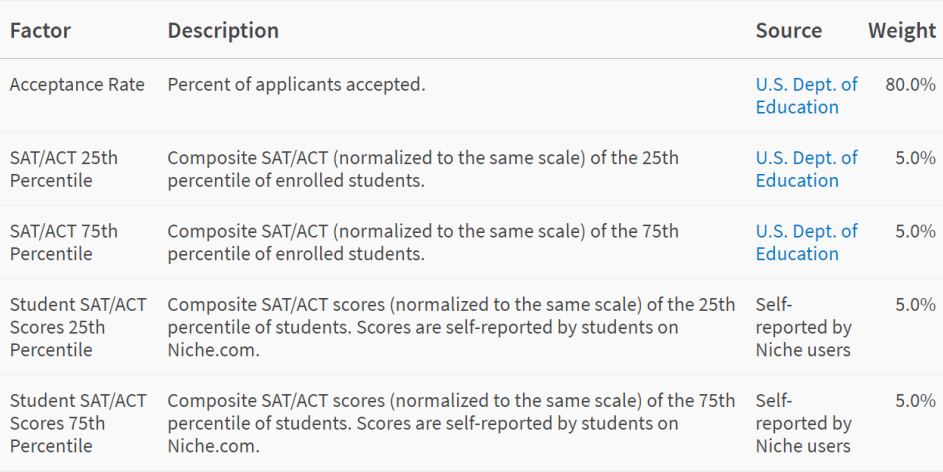Click 'Percent of applicants accepted' description
Viewport: 943px width, 472px height.
tap(296, 85)
